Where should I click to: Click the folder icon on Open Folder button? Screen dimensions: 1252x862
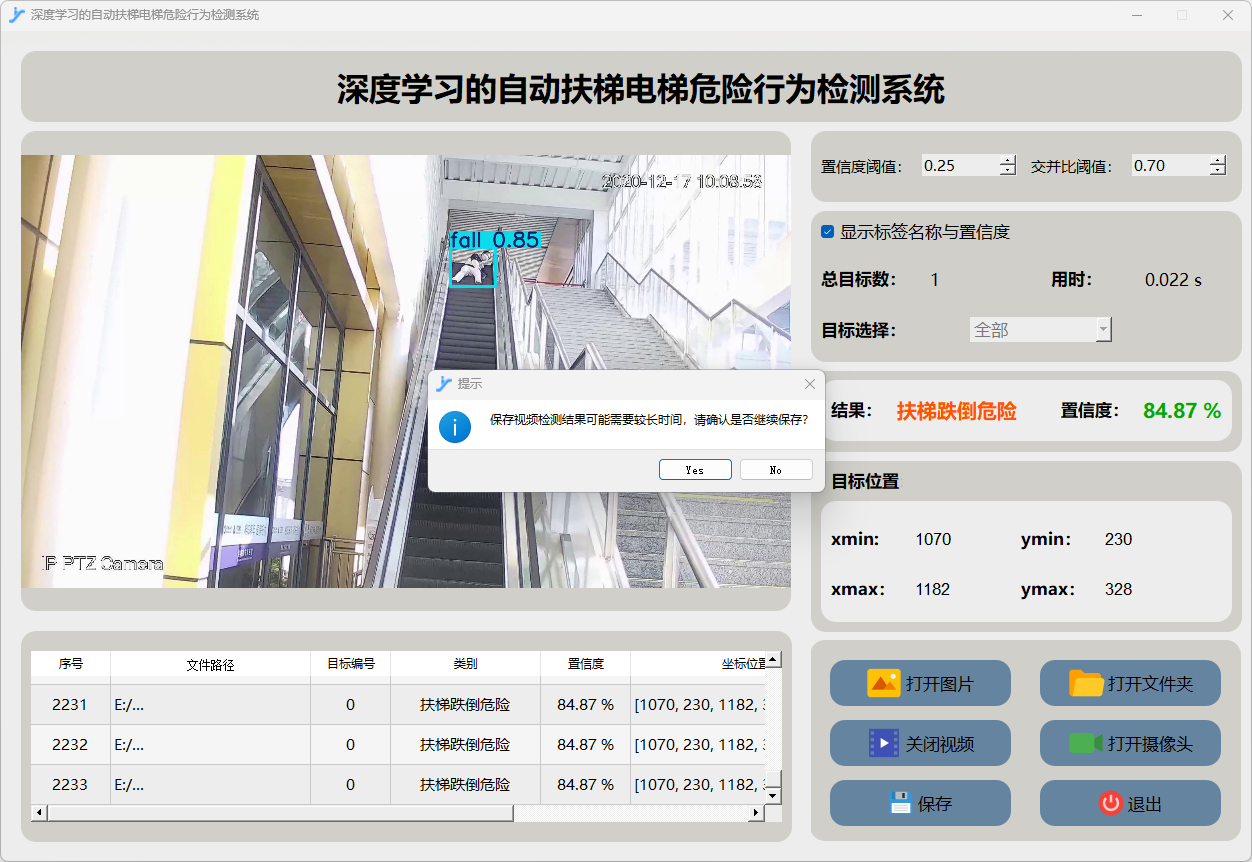click(x=1086, y=684)
